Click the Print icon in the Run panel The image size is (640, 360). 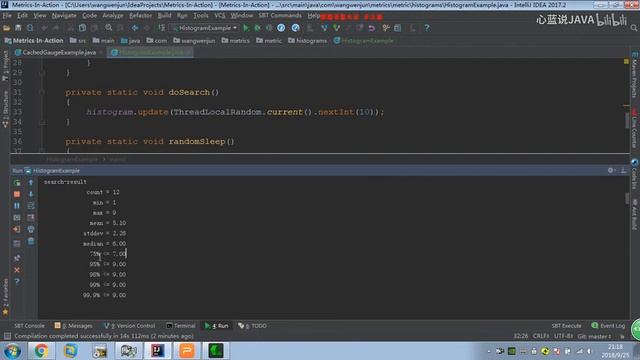[31, 229]
